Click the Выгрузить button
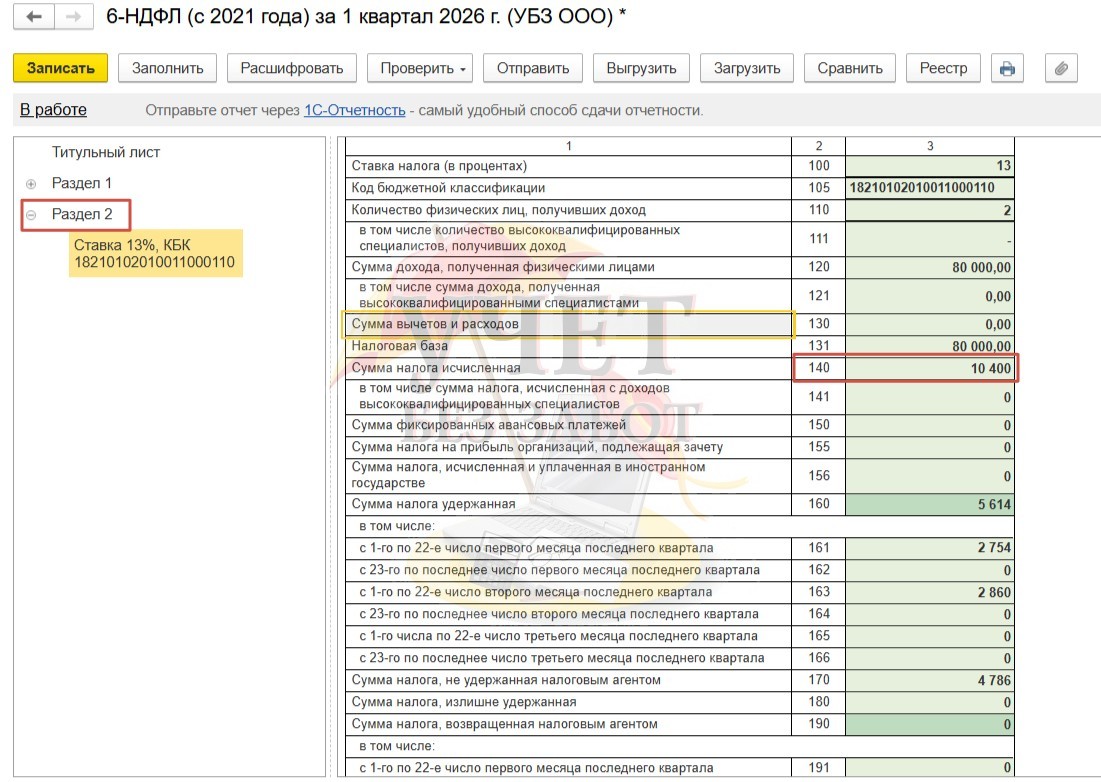 (x=641, y=68)
